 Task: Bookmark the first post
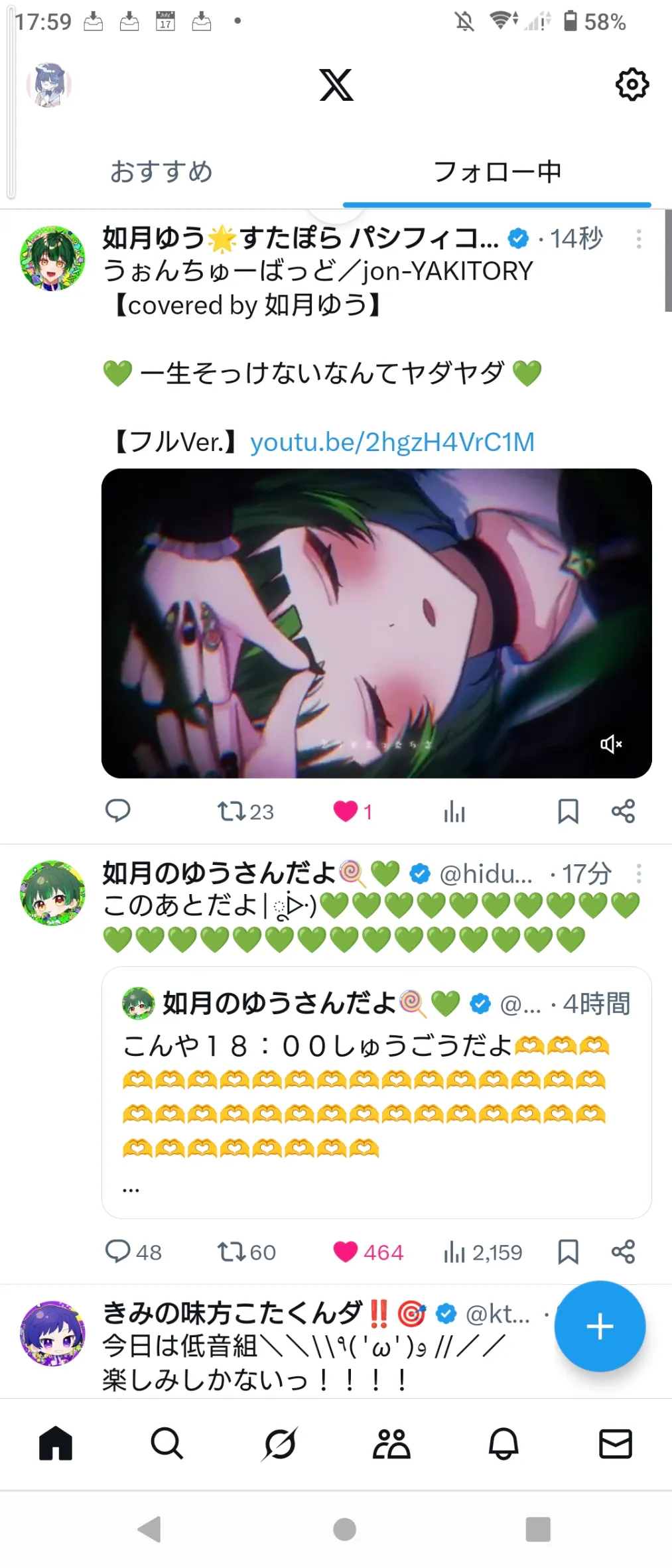[x=568, y=811]
